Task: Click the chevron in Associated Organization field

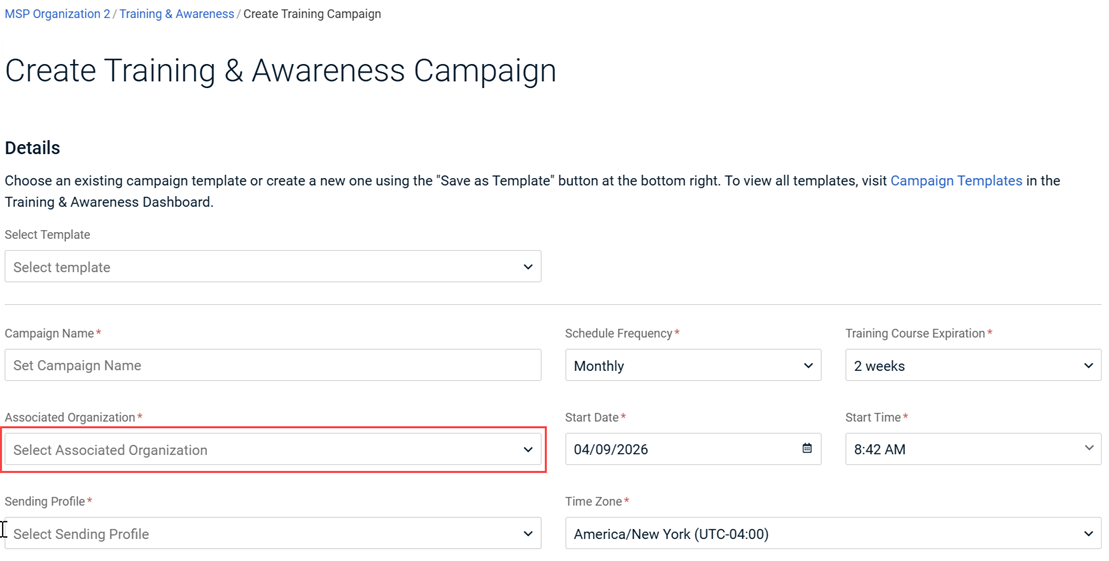Action: click(x=528, y=450)
